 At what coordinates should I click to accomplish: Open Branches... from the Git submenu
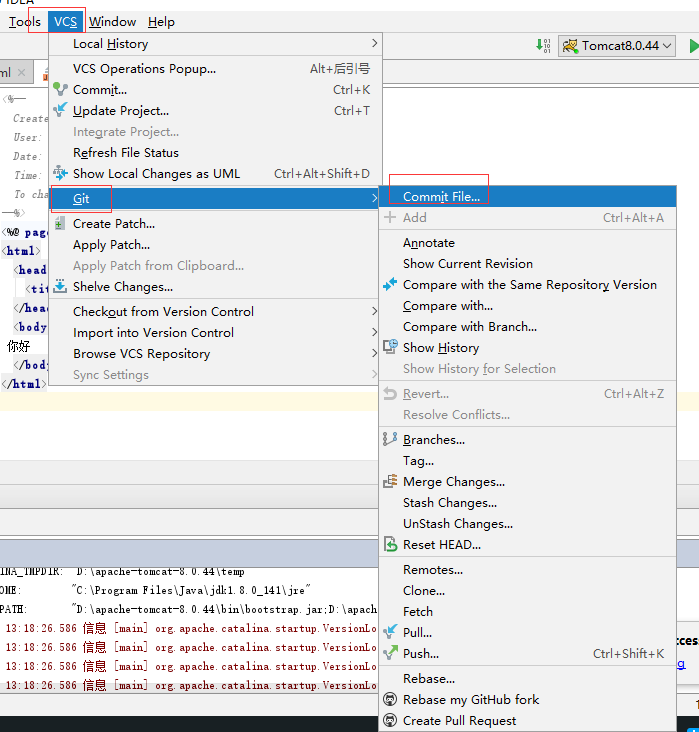pos(433,440)
